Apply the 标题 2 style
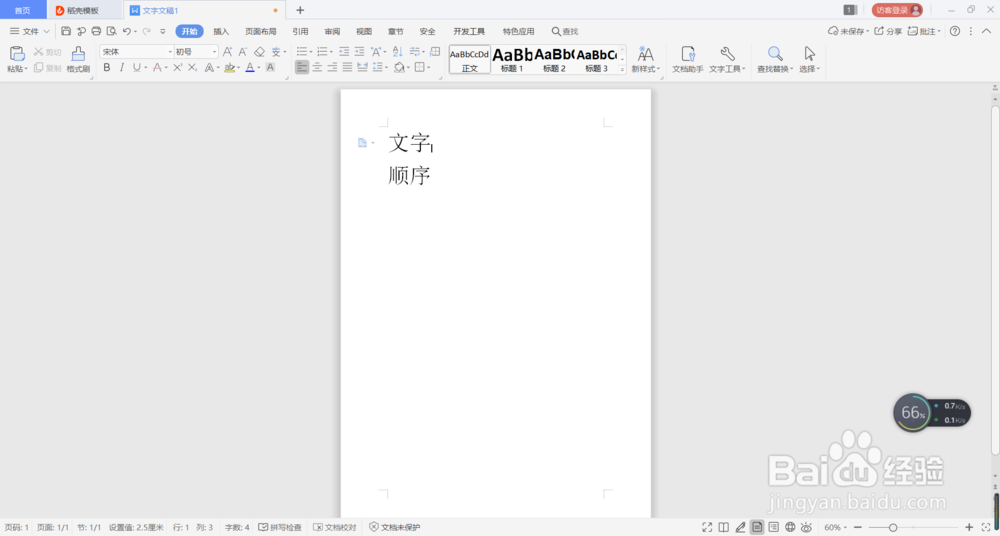 pyautogui.click(x=554, y=59)
